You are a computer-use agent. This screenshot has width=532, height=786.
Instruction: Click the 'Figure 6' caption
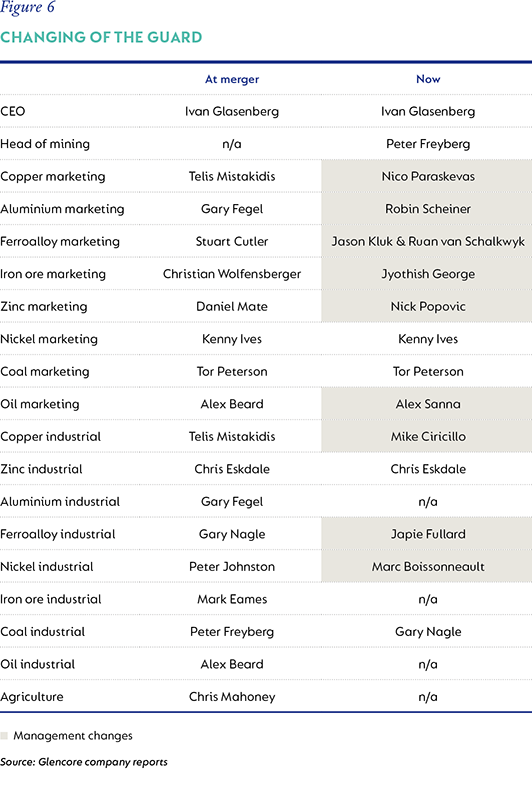pos(27,8)
